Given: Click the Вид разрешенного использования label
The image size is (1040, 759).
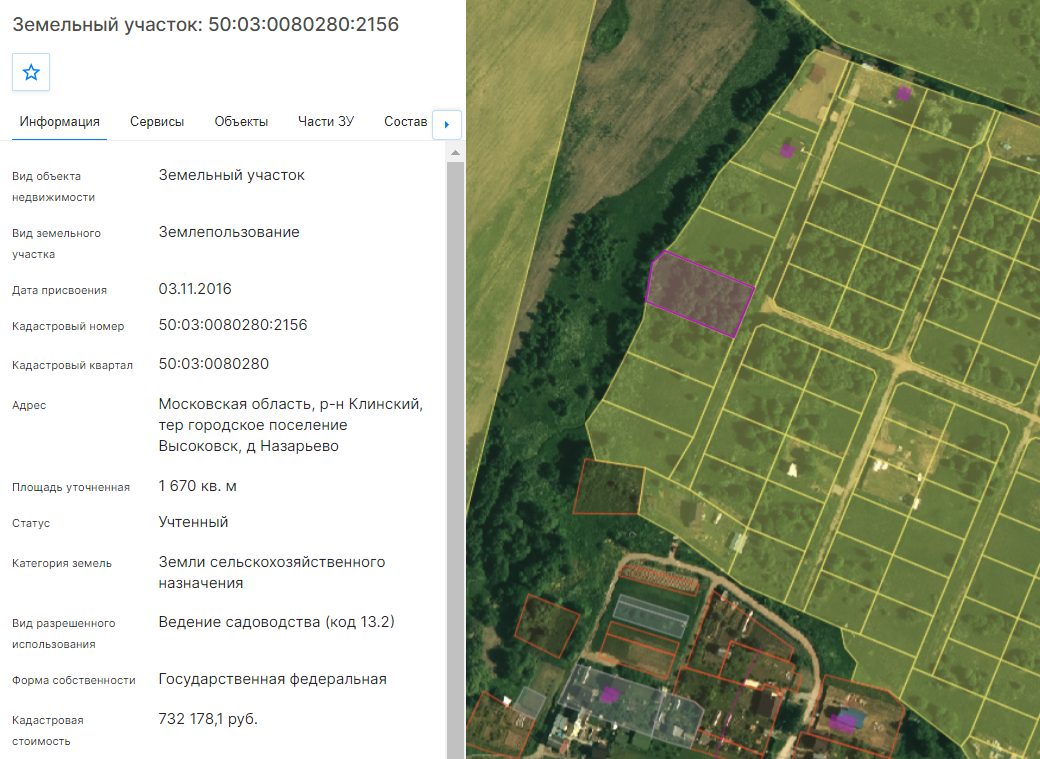Looking at the screenshot, I should coord(64,634).
